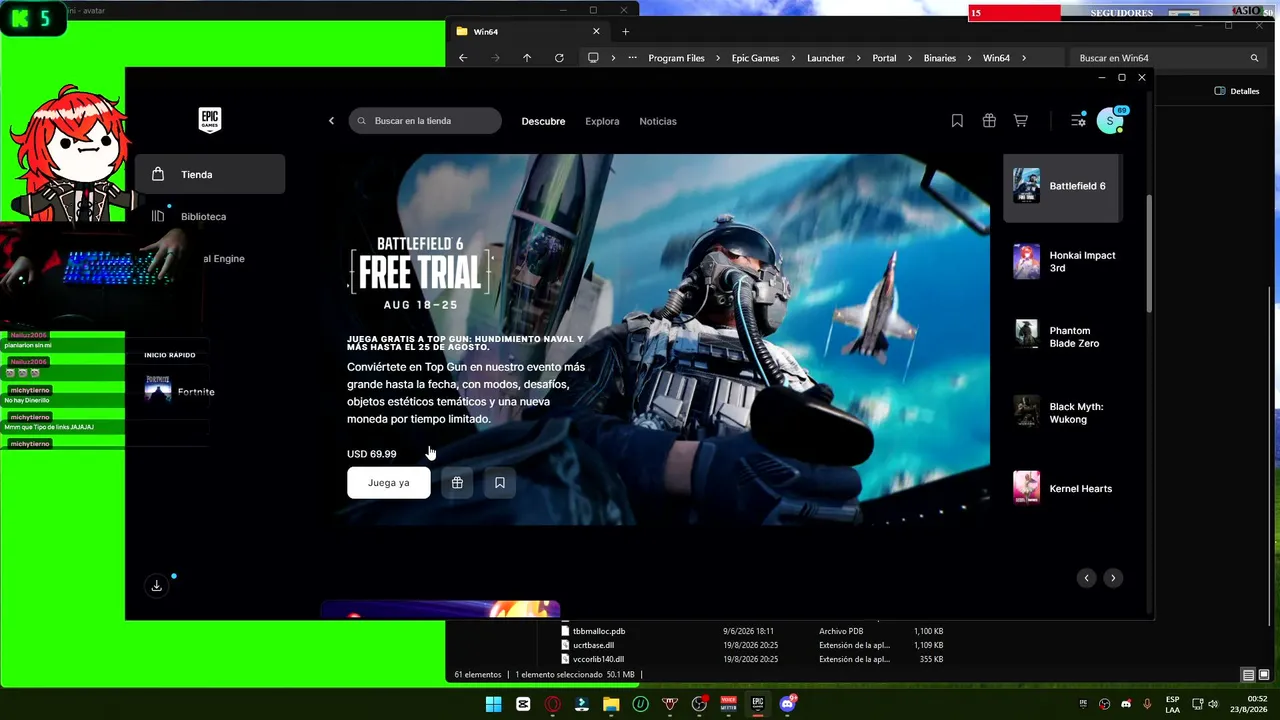
Task: Switch to the Descubre tab
Action: (x=543, y=121)
